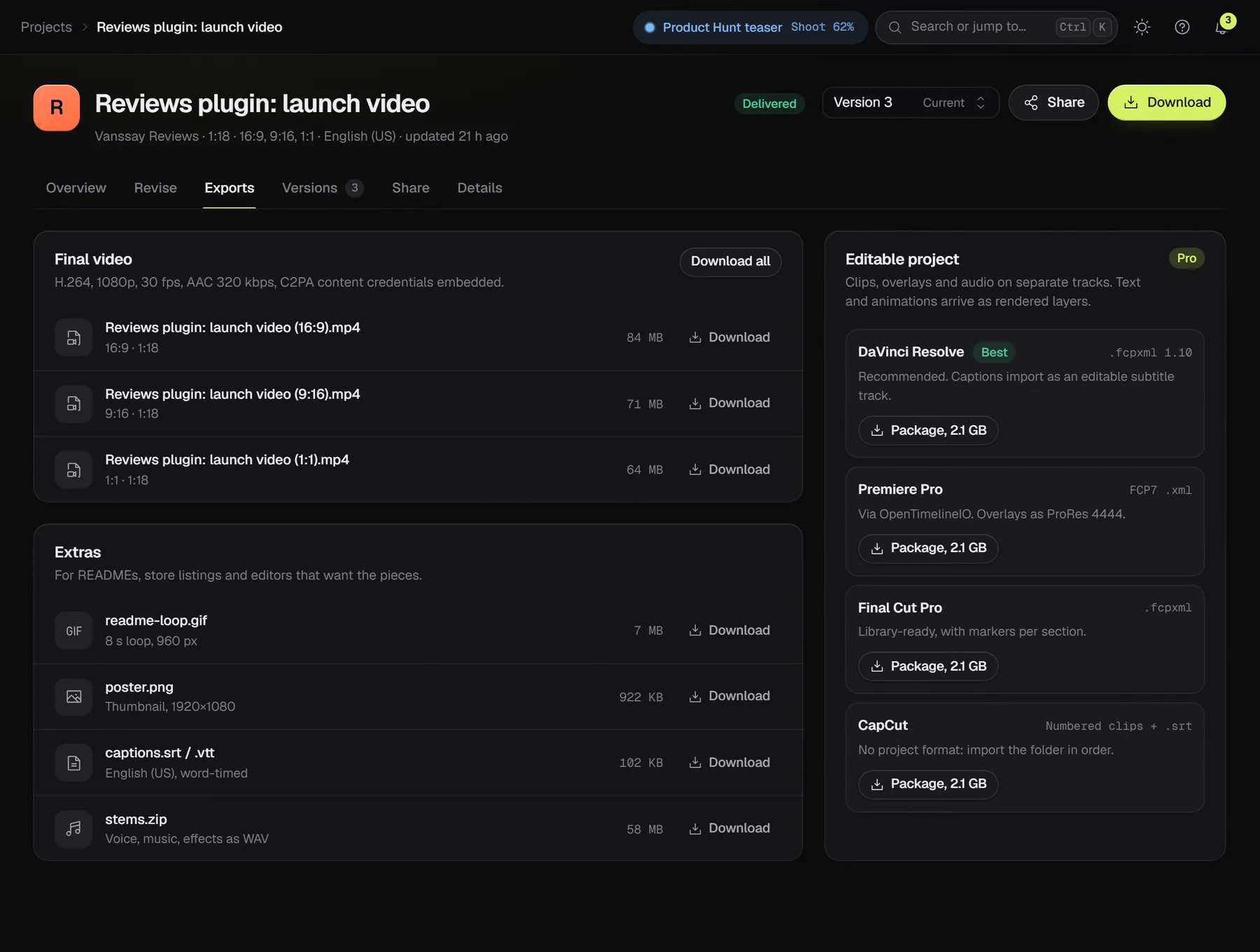Screen dimensions: 1260x952
Task: Click the Best badge beside DaVinci Resolve
Action: 994,352
